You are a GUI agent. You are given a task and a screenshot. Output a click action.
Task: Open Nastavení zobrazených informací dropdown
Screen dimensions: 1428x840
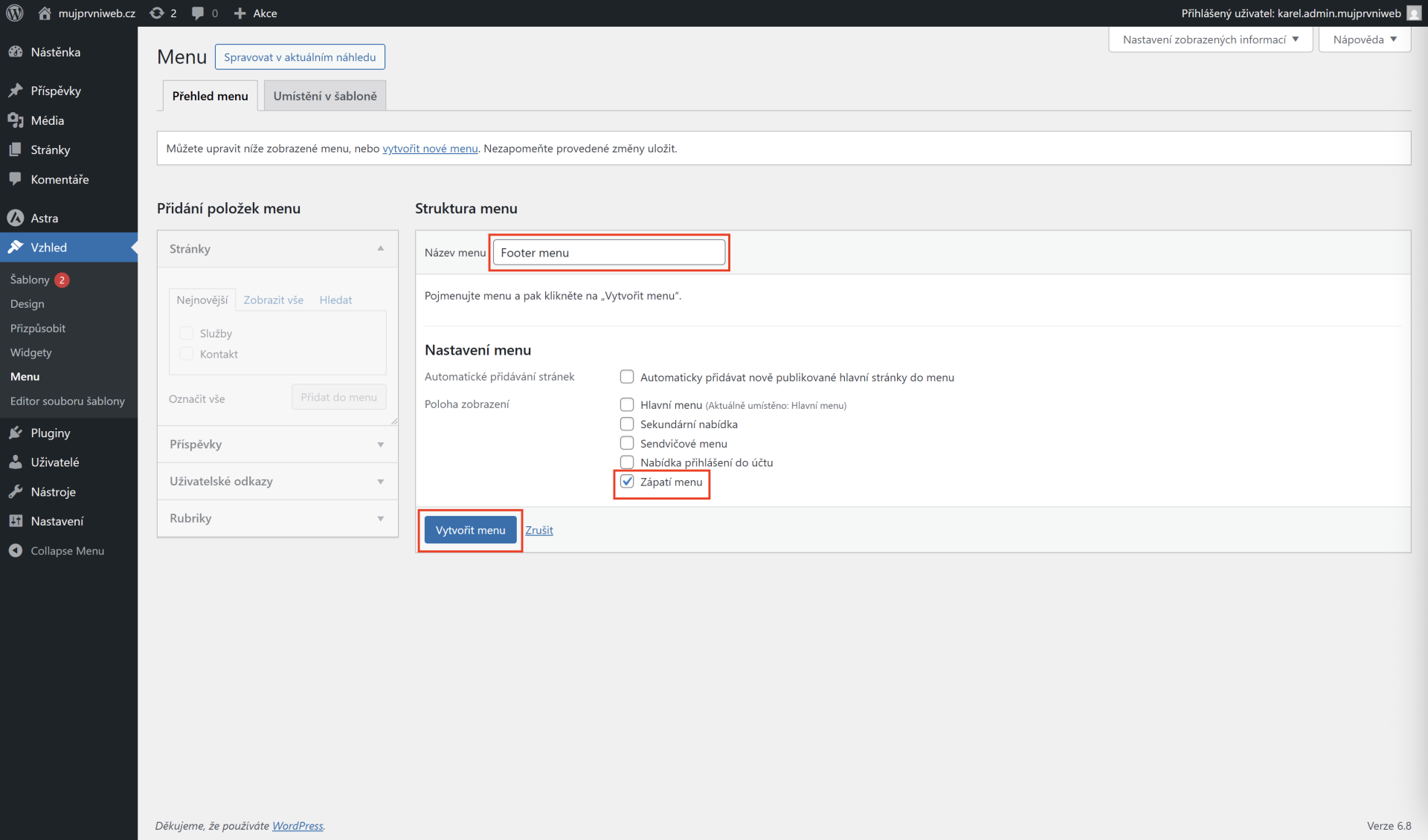click(x=1210, y=39)
